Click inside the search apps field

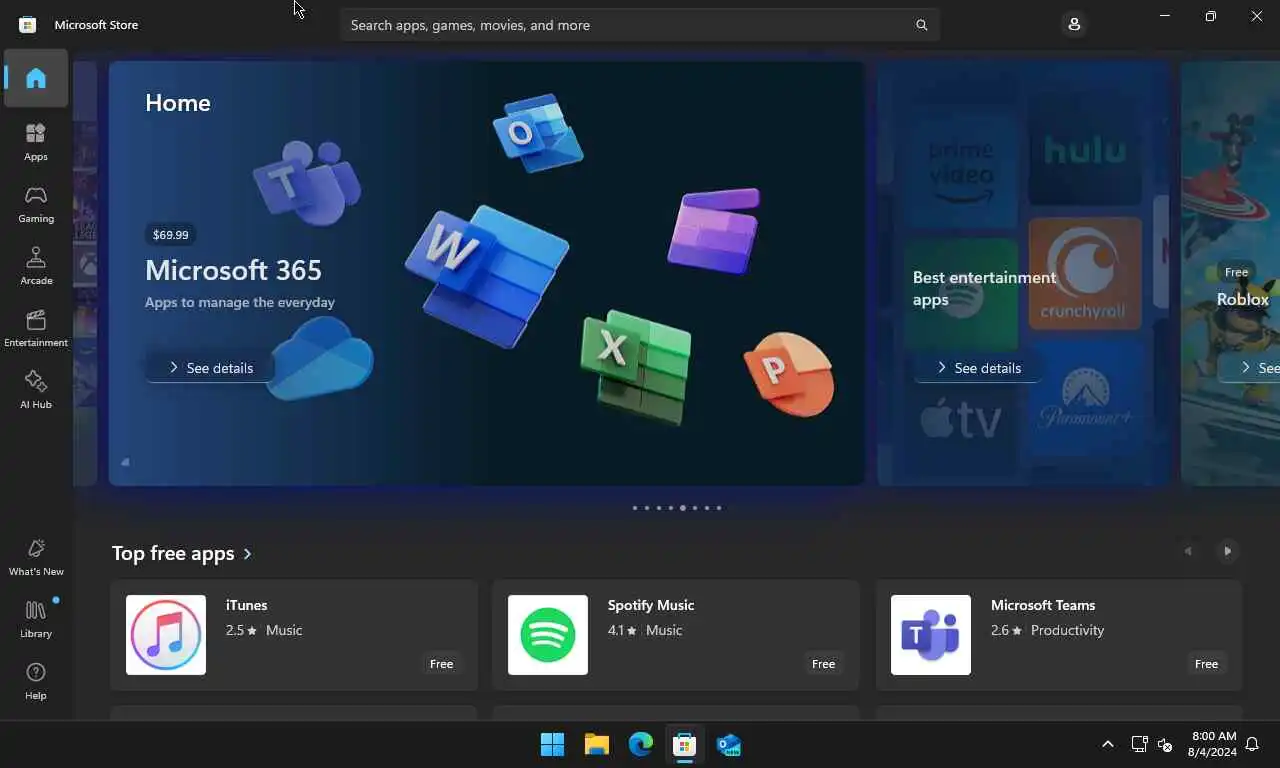click(x=640, y=25)
